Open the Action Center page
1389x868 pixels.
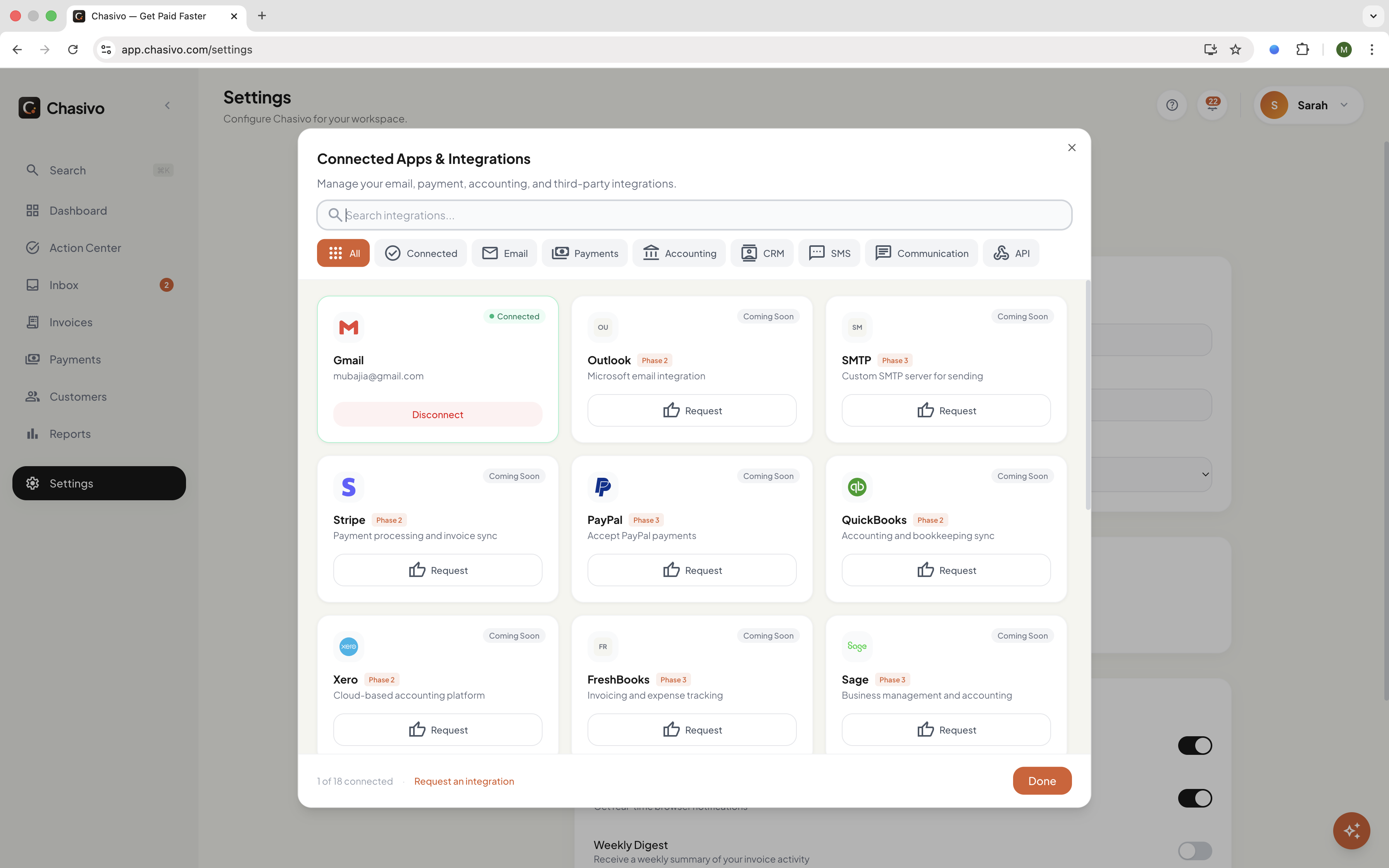[99, 248]
